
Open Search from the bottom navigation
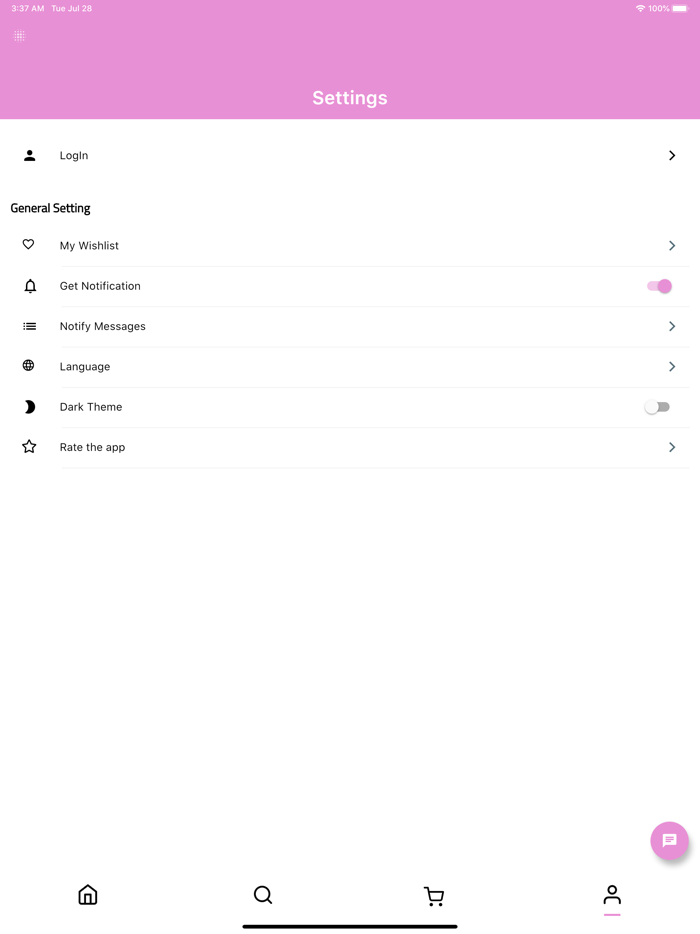pyautogui.click(x=263, y=895)
